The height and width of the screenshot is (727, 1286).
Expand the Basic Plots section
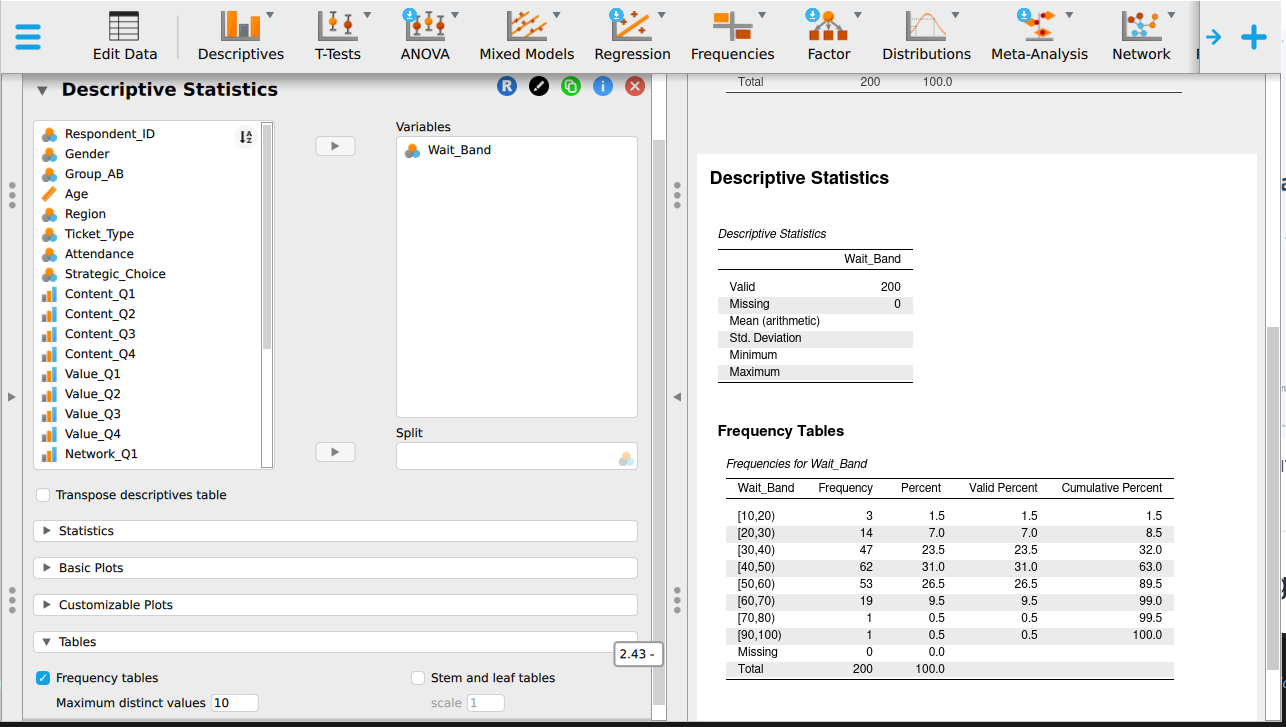[x=336, y=568]
